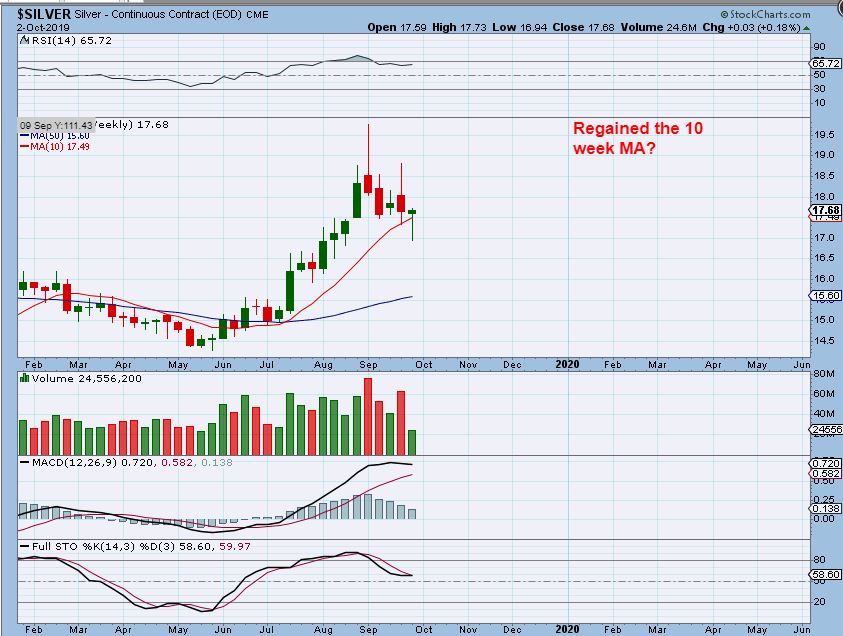Click the last green volume bar near Oct

click(x=412, y=442)
